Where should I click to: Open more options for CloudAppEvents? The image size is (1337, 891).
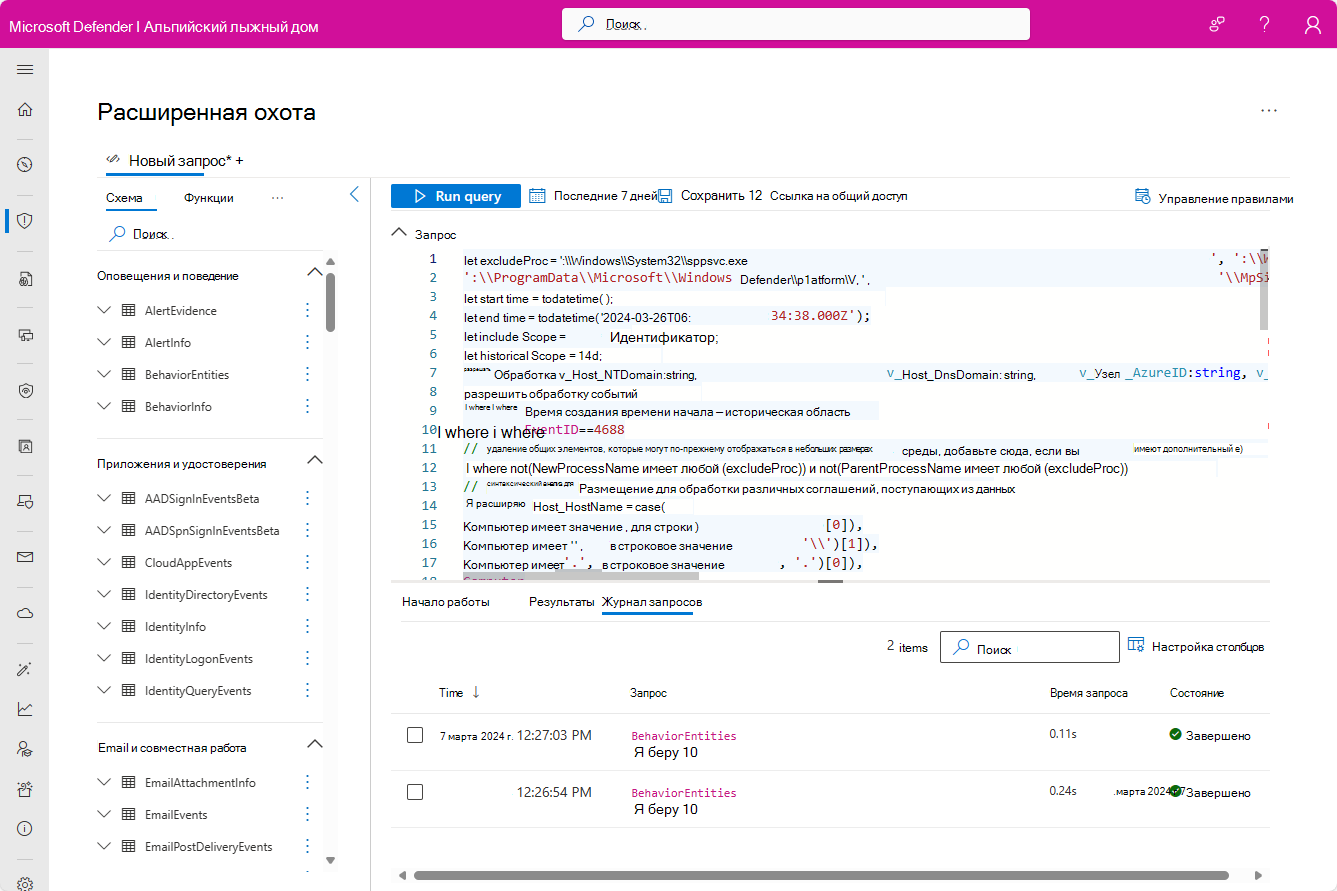pos(307,563)
